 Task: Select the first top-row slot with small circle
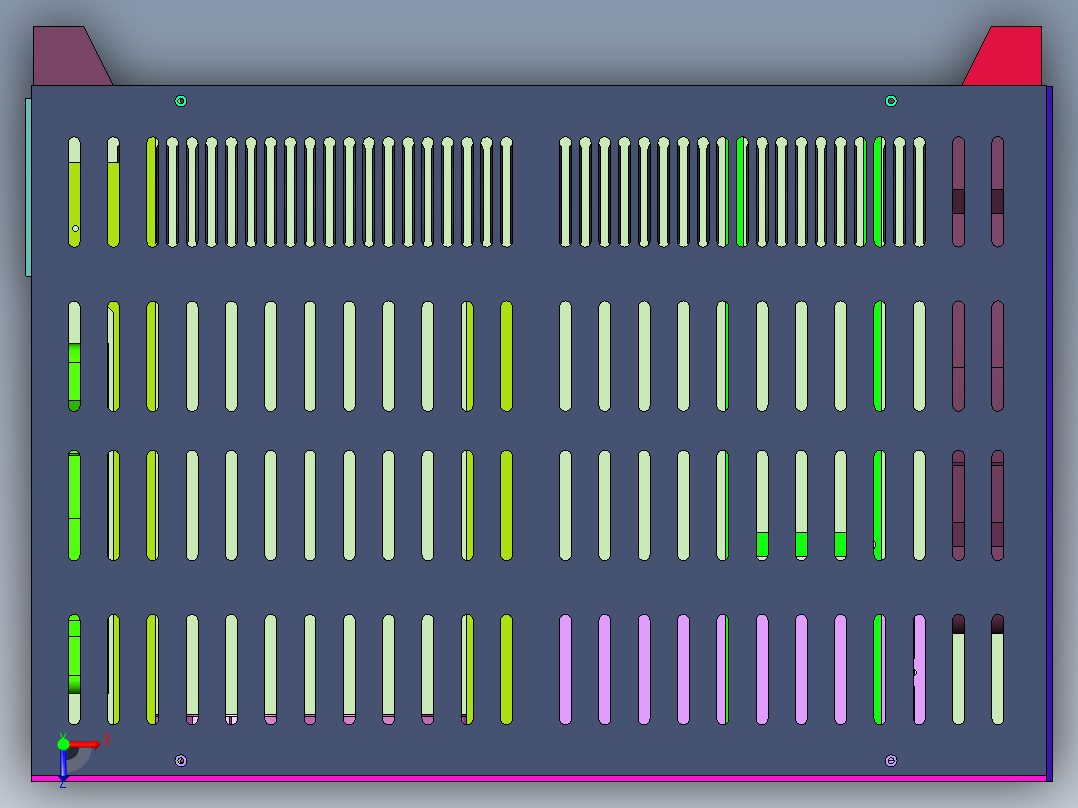pyautogui.click(x=74, y=192)
